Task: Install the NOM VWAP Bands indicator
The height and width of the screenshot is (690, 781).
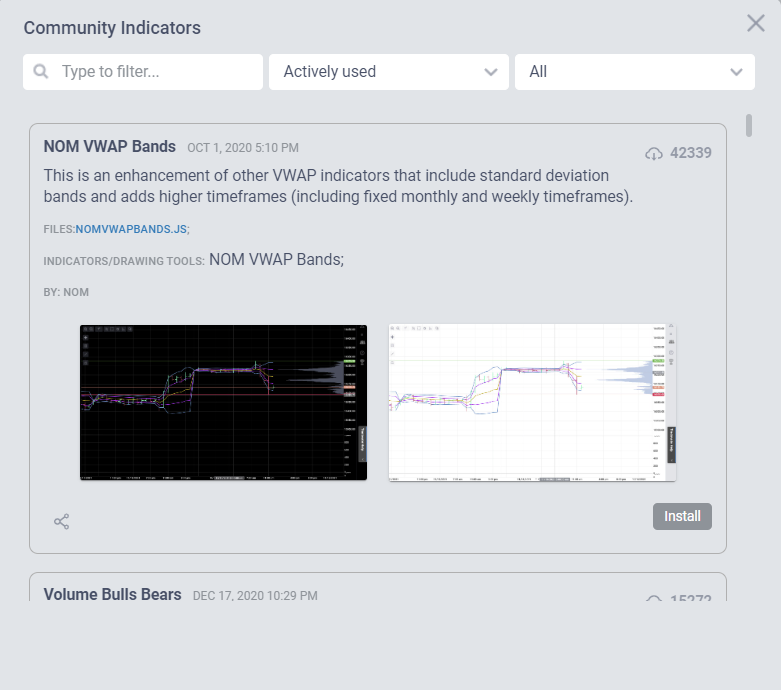Action: pyautogui.click(x=682, y=517)
